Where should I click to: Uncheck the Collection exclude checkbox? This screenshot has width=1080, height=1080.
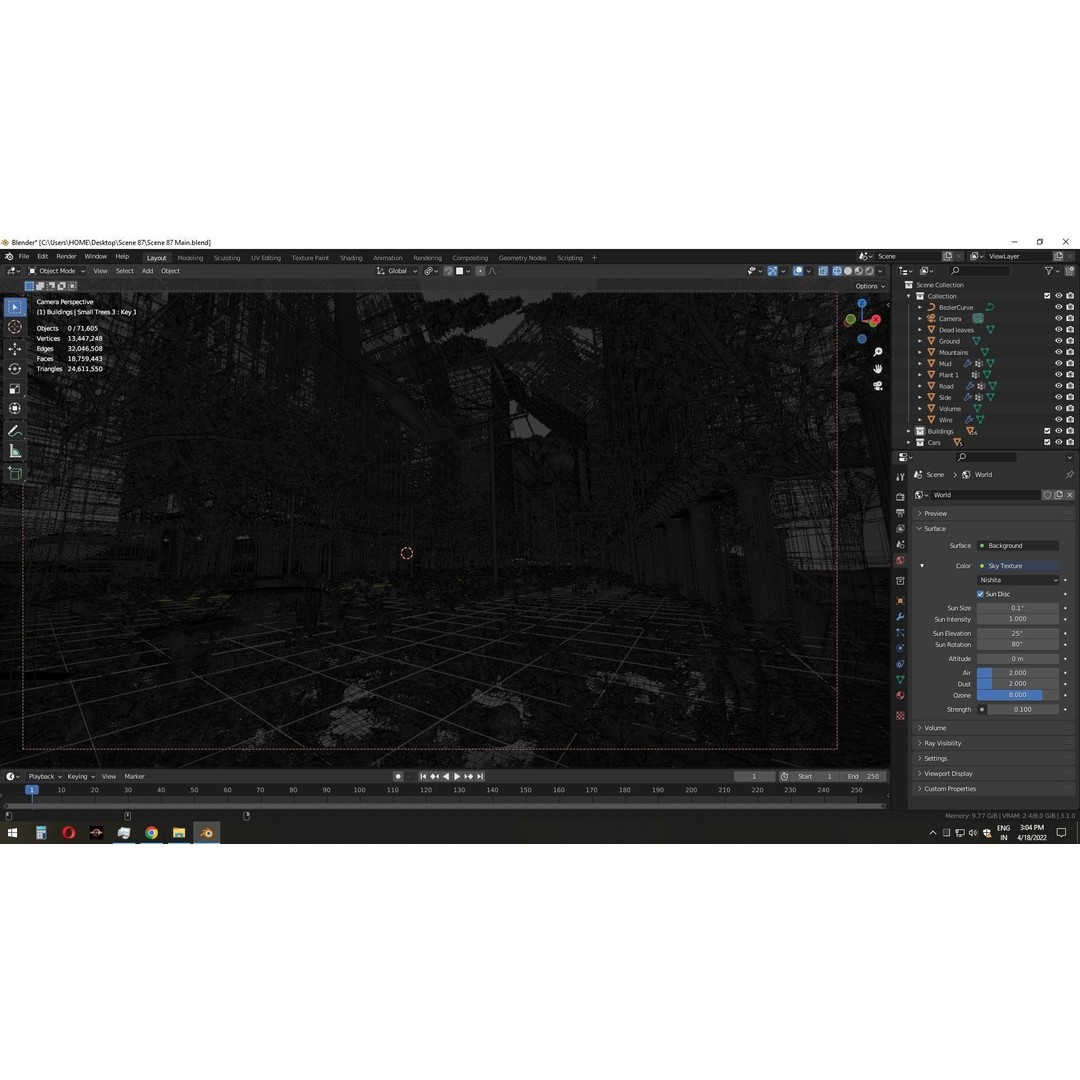pos(1048,296)
